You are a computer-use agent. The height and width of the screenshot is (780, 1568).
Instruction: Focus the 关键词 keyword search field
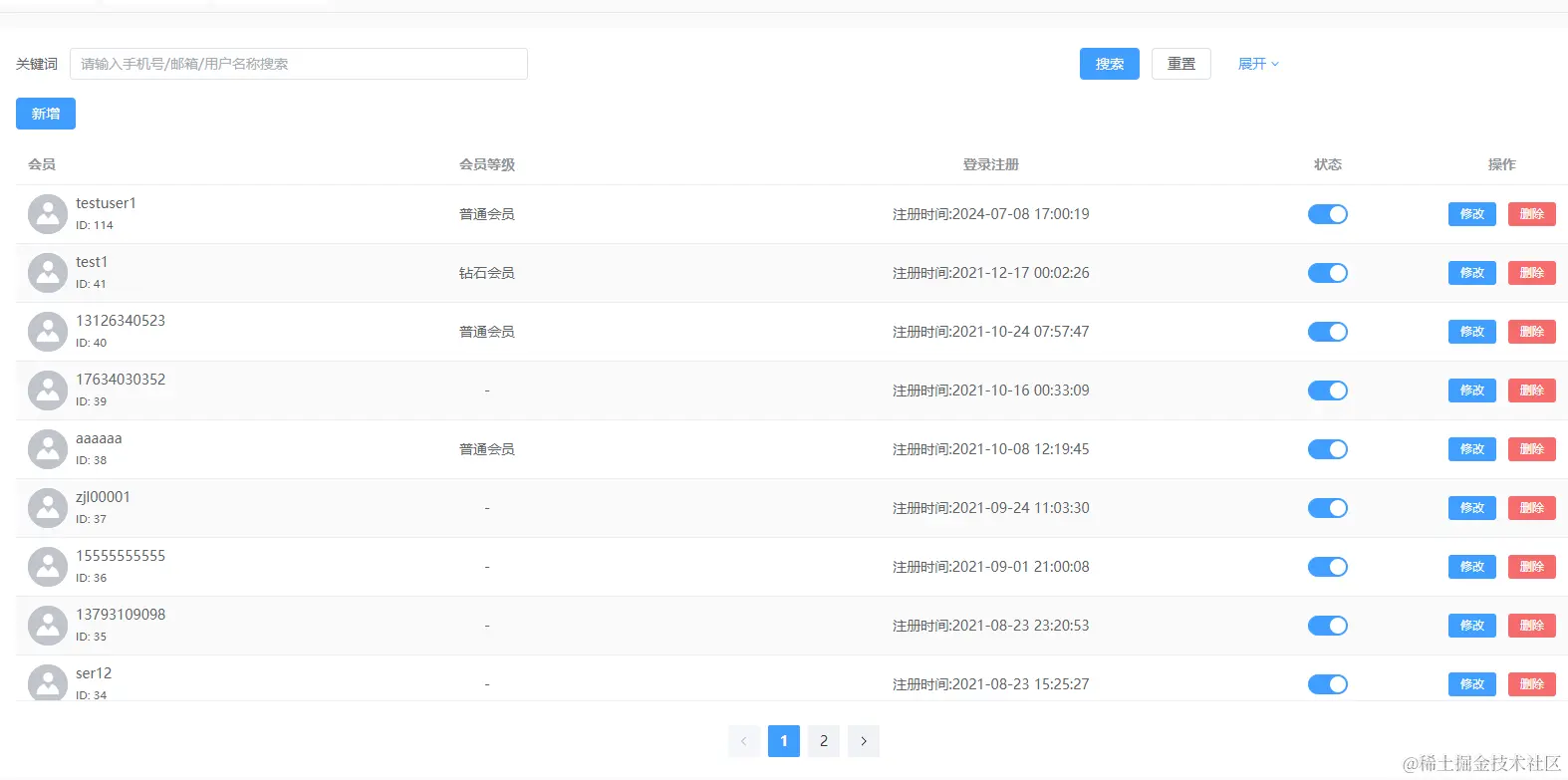[299, 64]
